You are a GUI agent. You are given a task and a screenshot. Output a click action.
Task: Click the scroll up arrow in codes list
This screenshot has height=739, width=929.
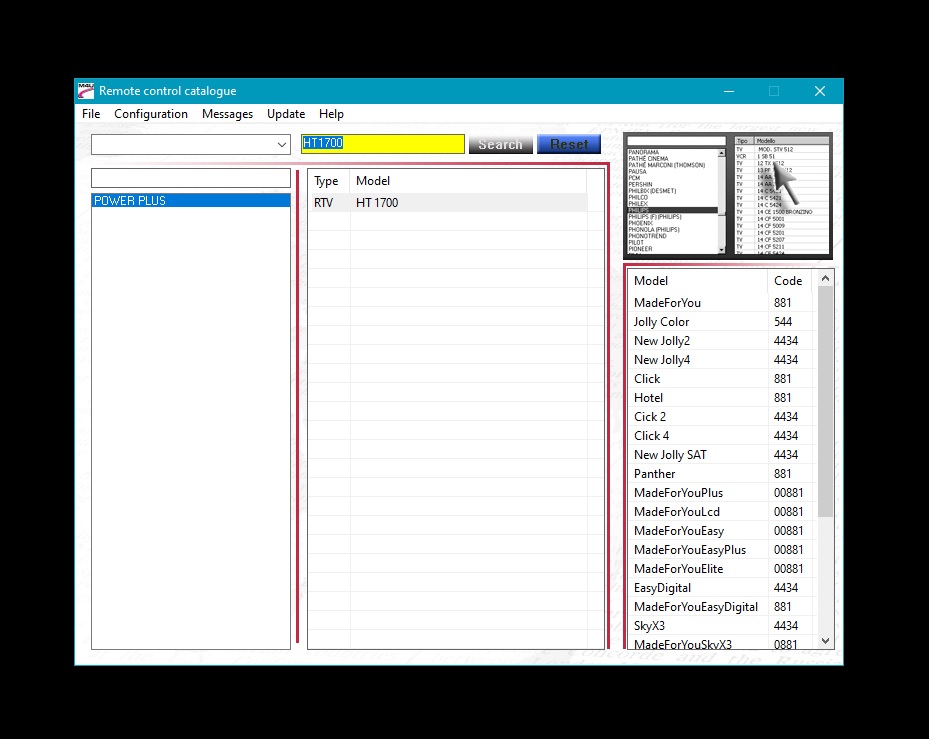(825, 278)
